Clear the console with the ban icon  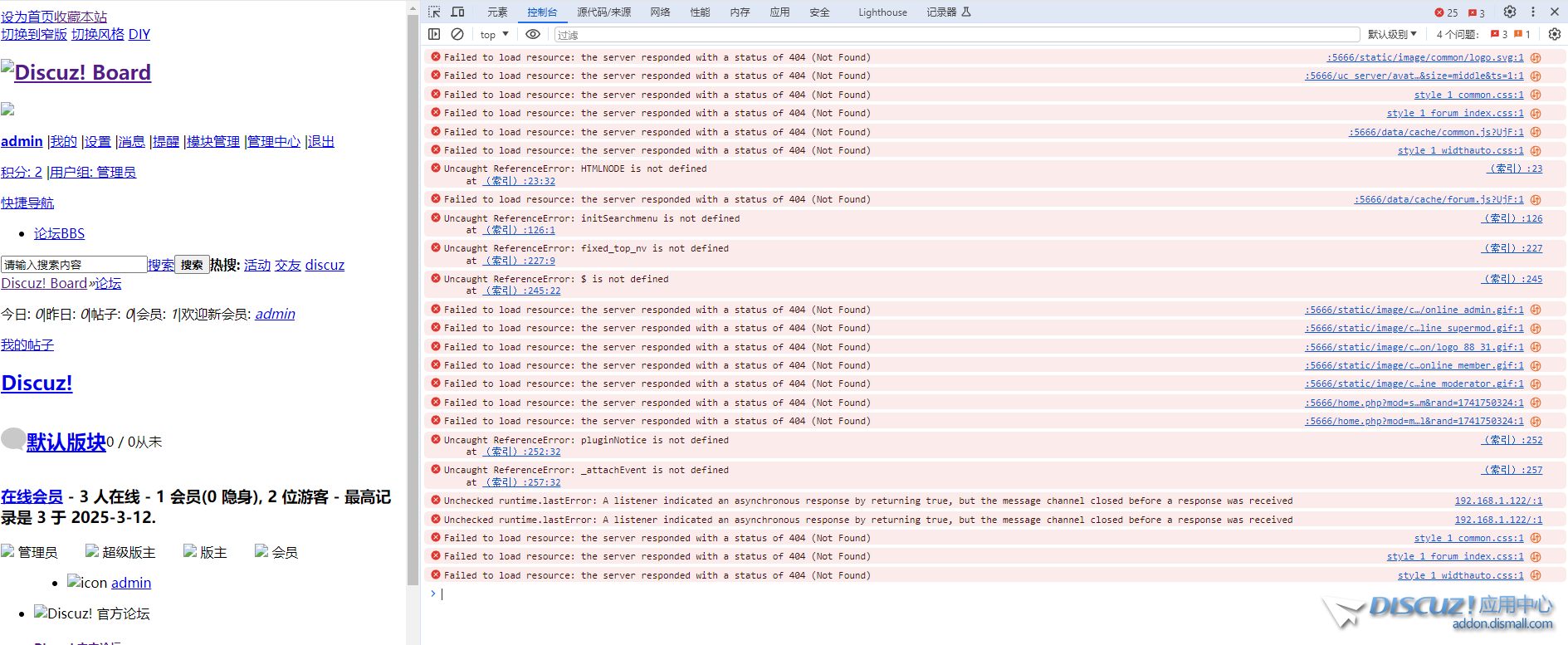tap(457, 34)
